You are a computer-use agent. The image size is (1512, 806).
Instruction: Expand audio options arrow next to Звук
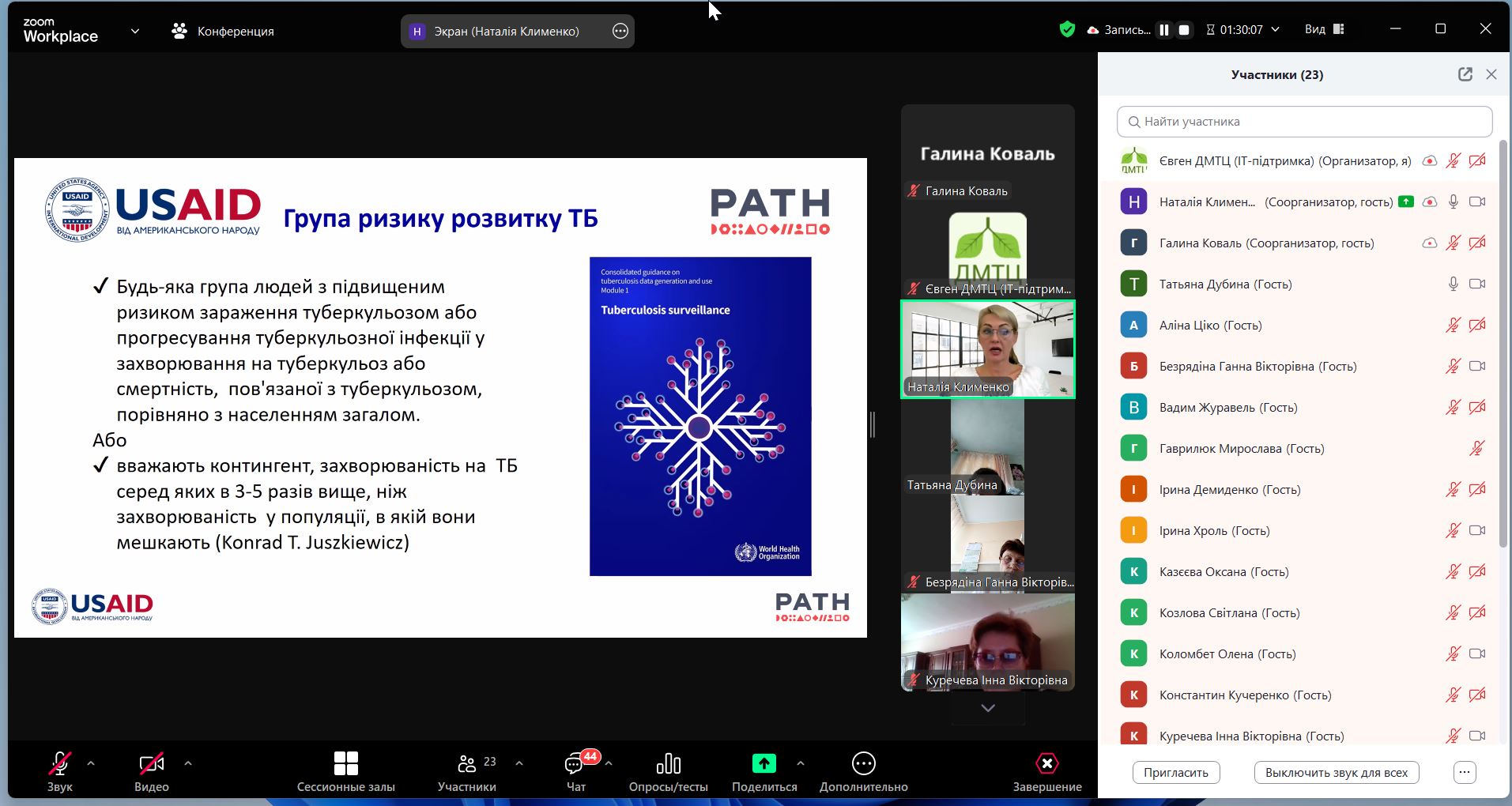[x=91, y=763]
